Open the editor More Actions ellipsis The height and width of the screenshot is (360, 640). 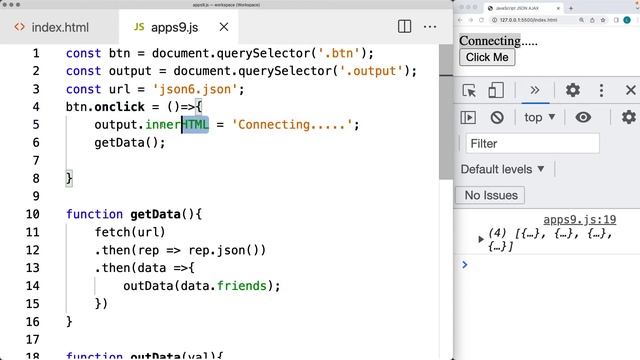(430, 27)
